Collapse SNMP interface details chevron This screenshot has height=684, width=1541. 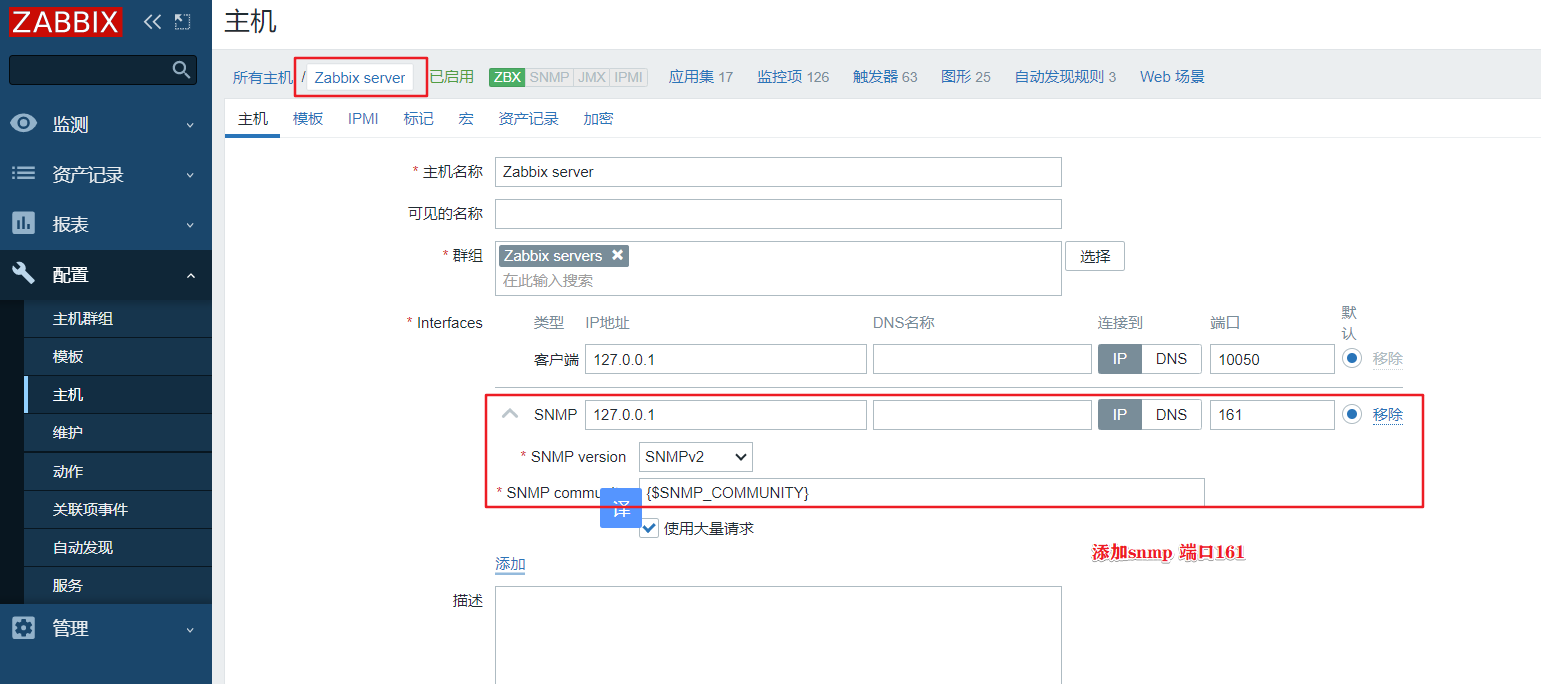510,414
